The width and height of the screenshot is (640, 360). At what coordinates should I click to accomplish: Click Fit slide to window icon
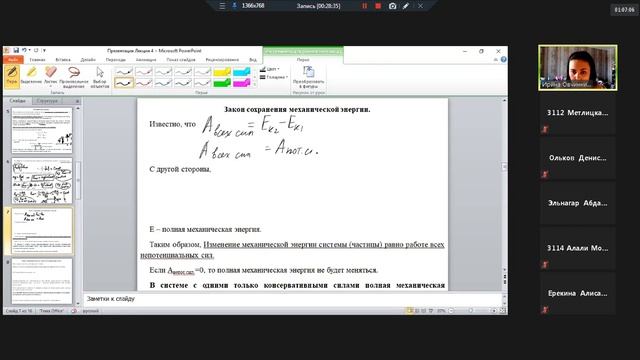(502, 311)
